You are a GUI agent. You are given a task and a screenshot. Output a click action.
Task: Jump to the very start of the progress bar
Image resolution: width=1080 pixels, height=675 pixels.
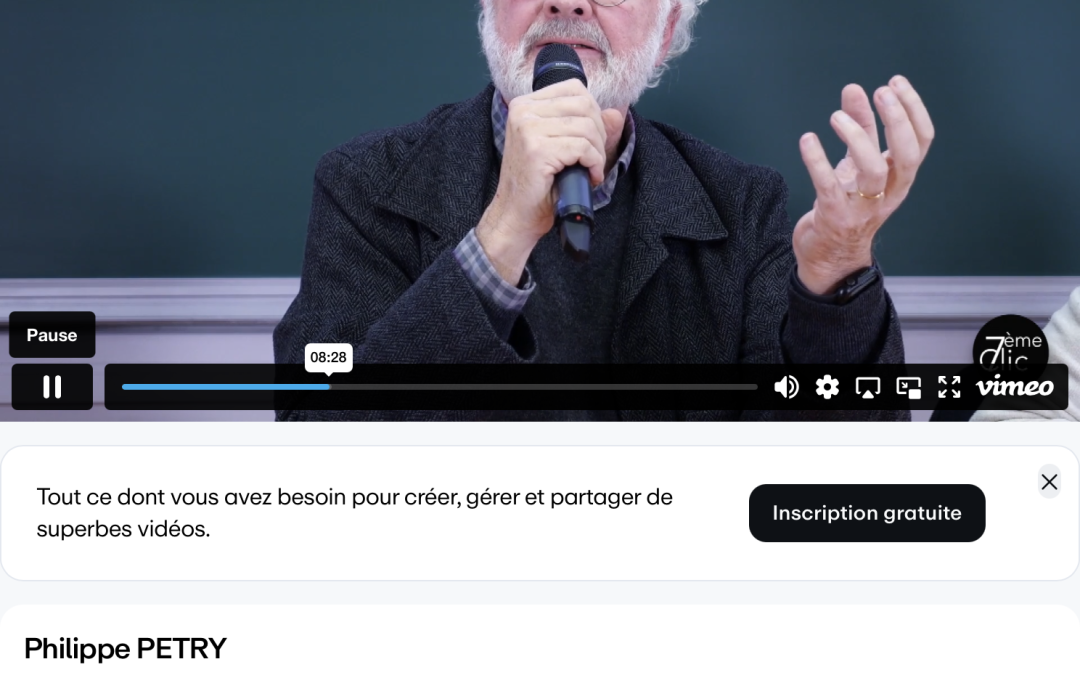point(124,387)
